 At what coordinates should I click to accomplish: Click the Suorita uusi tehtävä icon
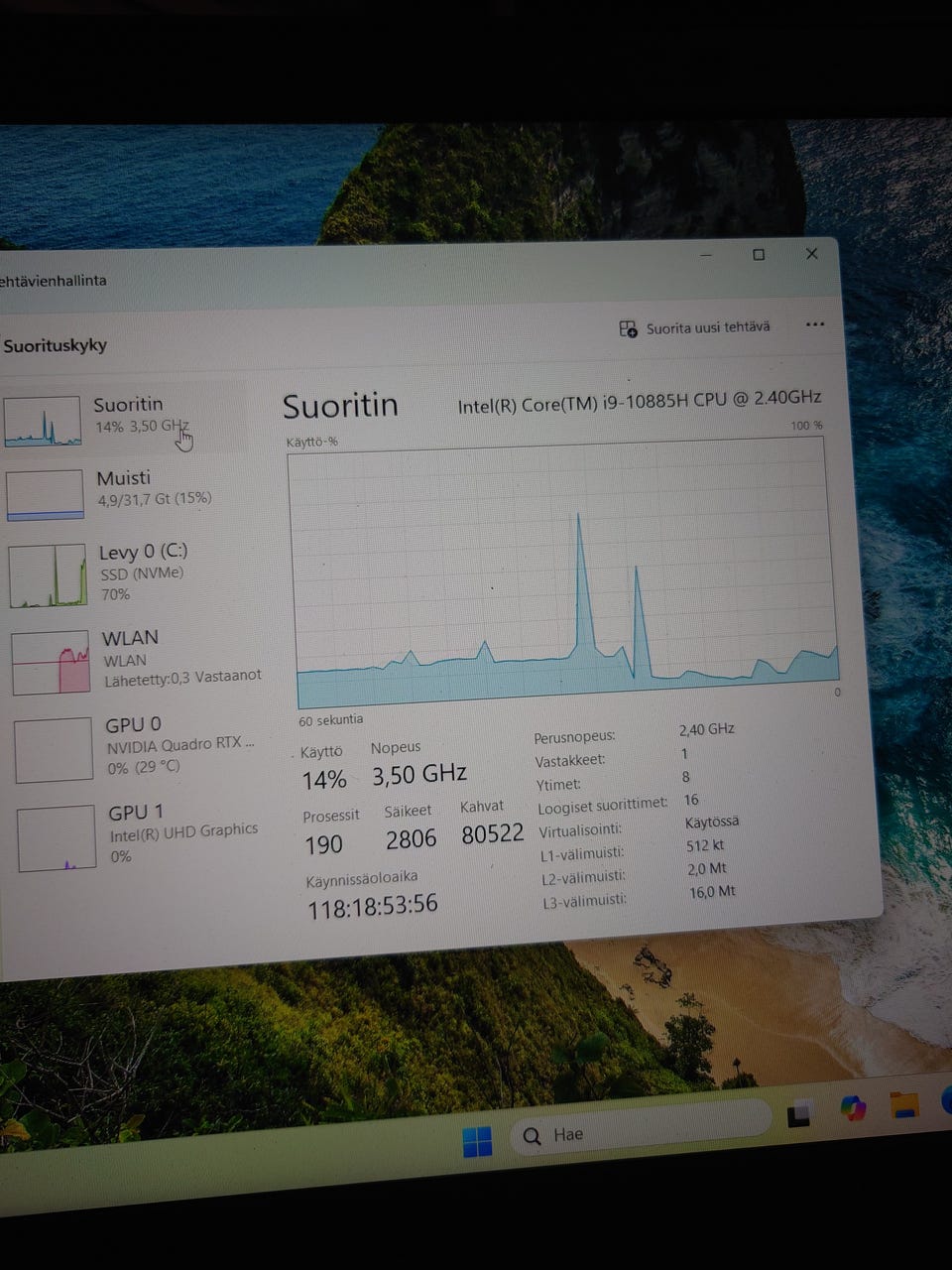pos(628,328)
